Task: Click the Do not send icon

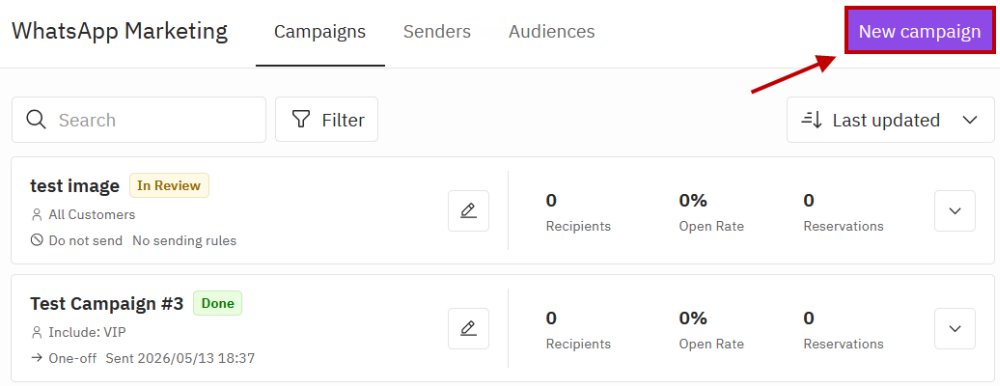Action: coord(36,241)
